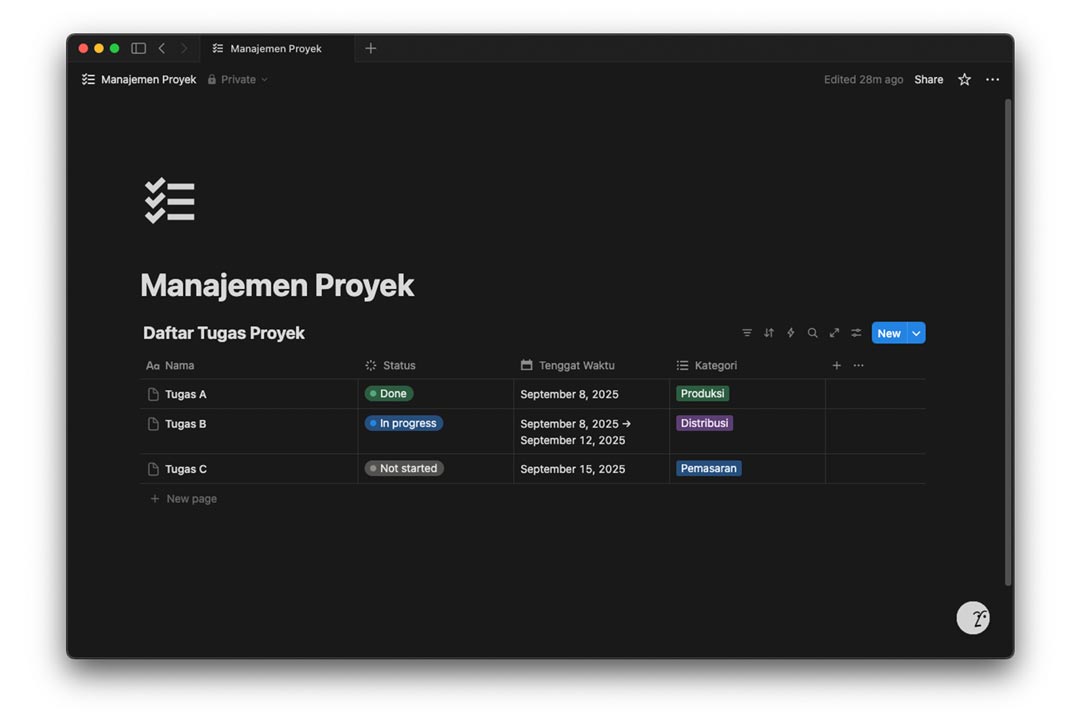Click the vertical page scrollbar
The image size is (1080, 720).
click(1008, 342)
